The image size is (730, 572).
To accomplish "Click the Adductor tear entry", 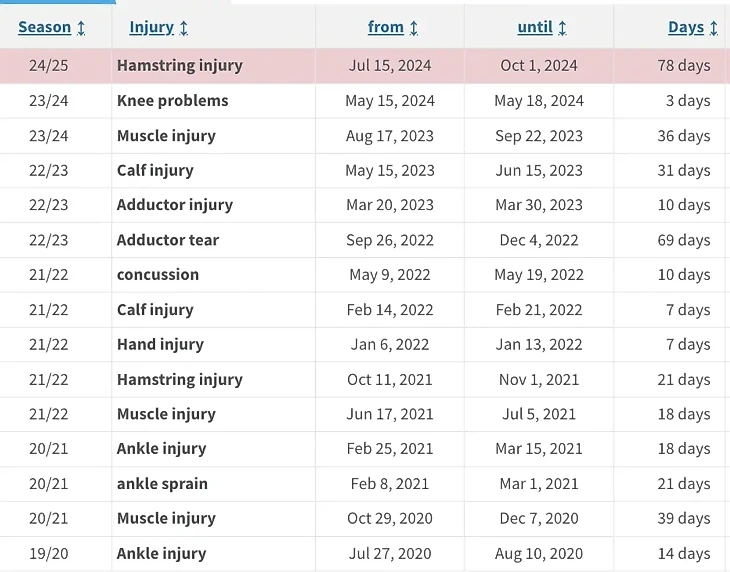I will click(x=168, y=240).
